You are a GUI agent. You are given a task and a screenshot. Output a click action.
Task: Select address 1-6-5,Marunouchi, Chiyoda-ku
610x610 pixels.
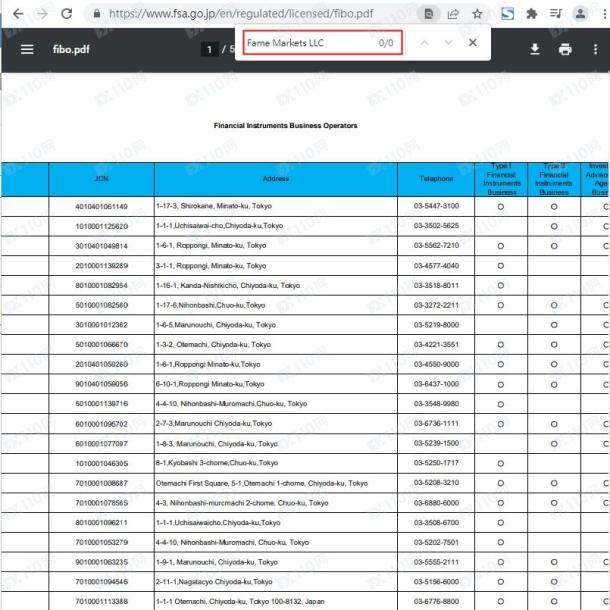point(216,325)
